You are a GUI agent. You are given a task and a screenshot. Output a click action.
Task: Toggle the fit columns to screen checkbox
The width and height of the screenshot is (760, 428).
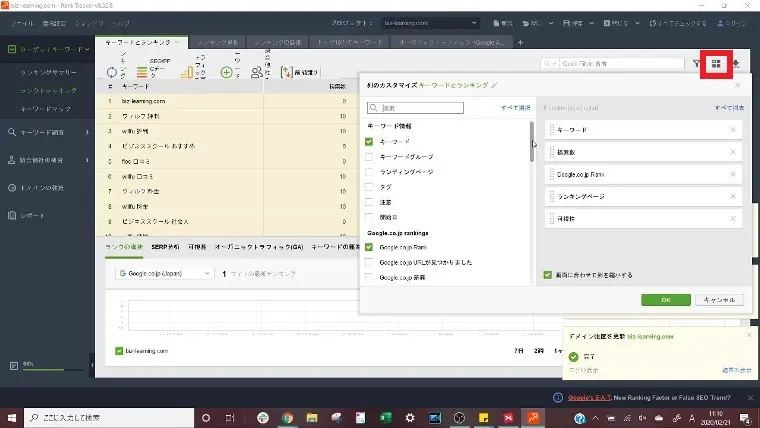(x=547, y=274)
